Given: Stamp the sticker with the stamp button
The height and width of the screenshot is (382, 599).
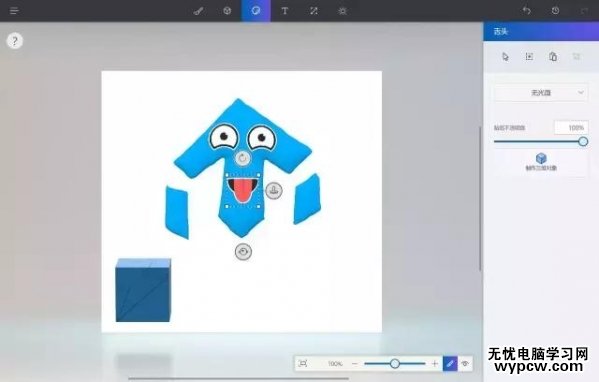Looking at the screenshot, I should click(274, 190).
